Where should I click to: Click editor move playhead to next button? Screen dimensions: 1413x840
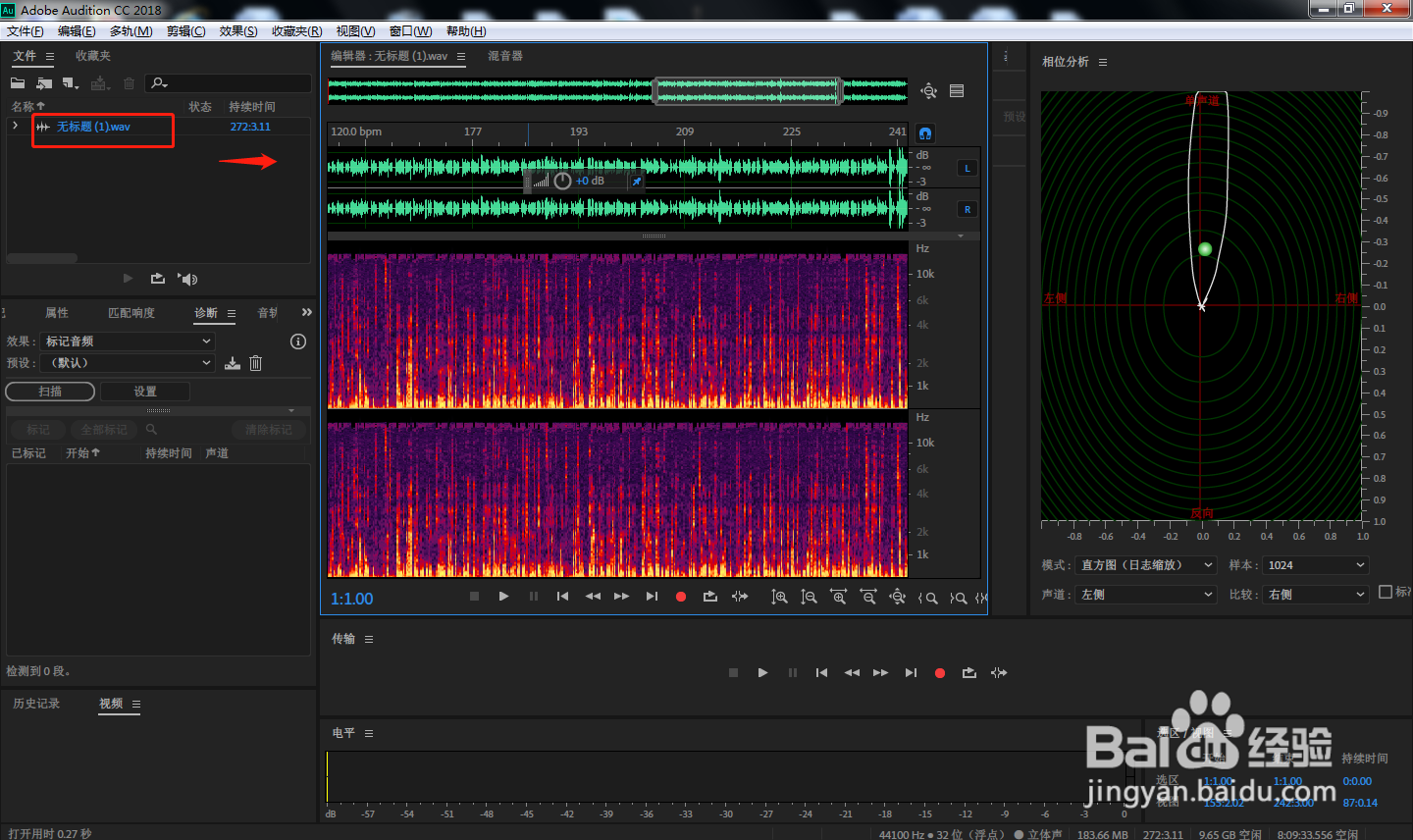tap(652, 597)
